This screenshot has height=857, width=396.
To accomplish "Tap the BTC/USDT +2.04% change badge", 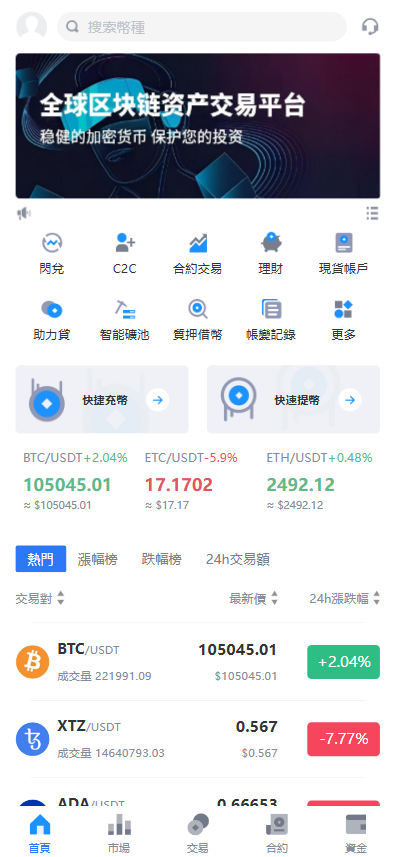I will click(x=344, y=662).
